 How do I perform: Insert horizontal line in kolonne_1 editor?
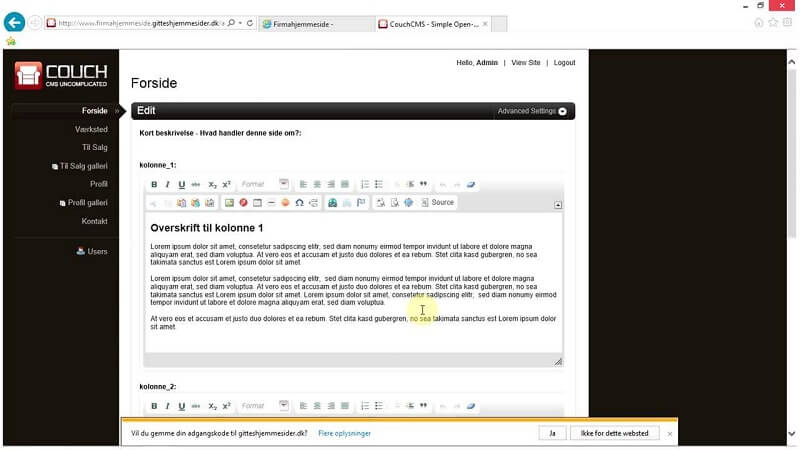tap(271, 203)
